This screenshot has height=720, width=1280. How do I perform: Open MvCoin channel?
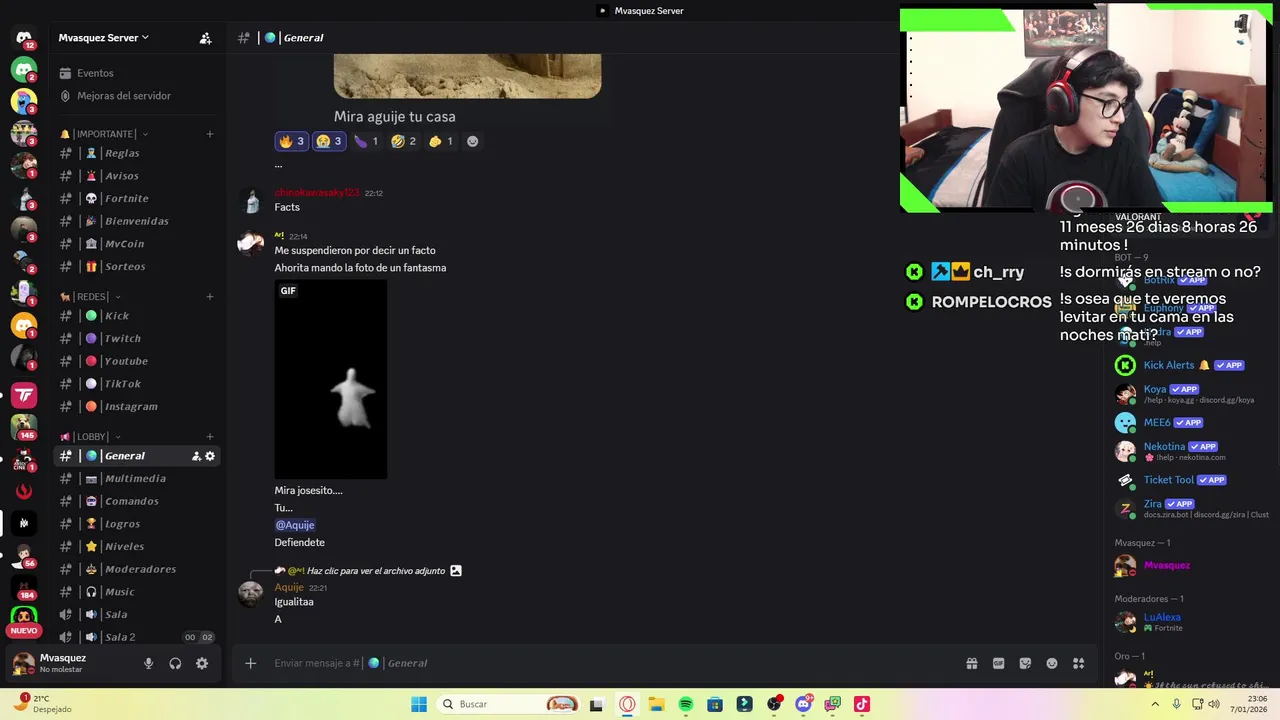tap(137, 244)
